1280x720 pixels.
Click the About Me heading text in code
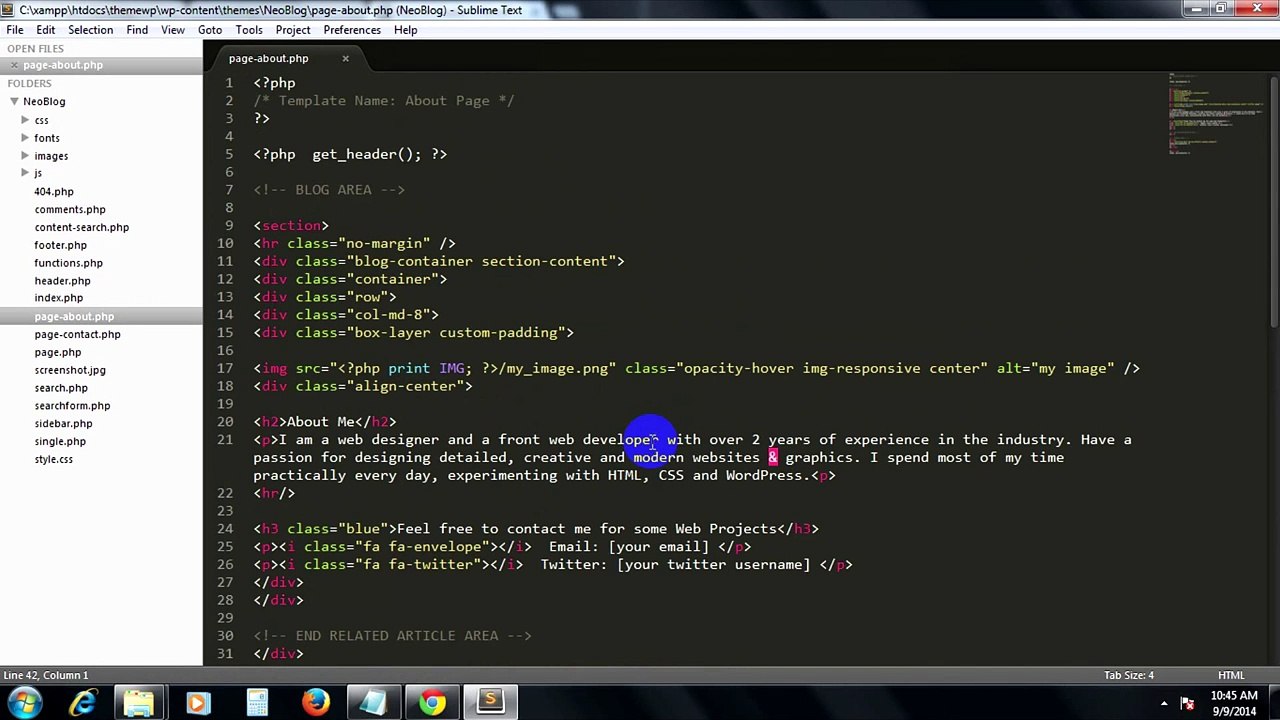(x=321, y=422)
